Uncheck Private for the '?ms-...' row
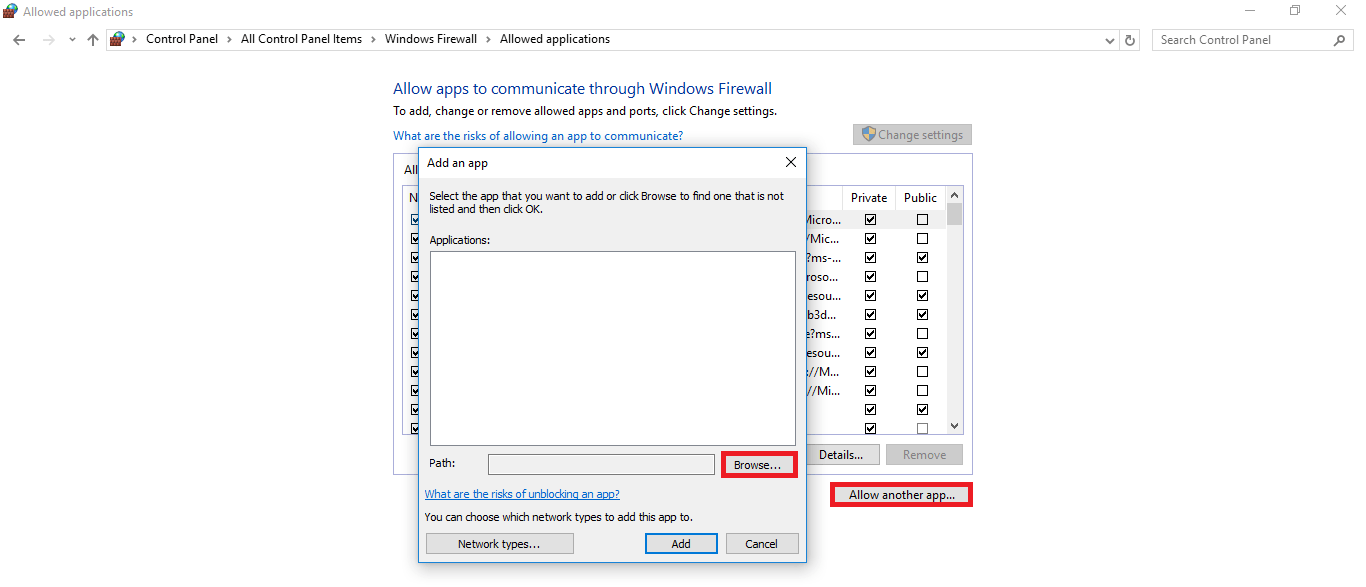Screen dimensions: 1366x587 pos(870,258)
